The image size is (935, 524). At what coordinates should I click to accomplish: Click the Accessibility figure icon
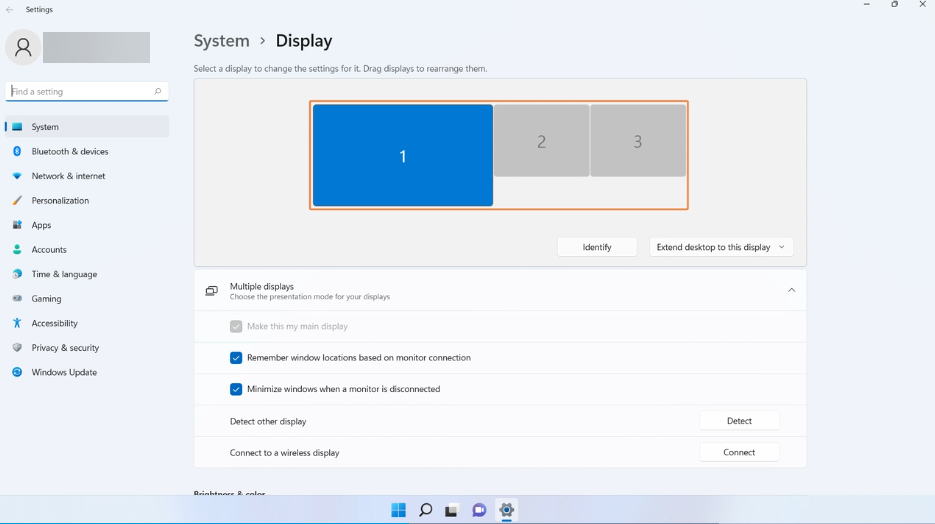tap(17, 323)
